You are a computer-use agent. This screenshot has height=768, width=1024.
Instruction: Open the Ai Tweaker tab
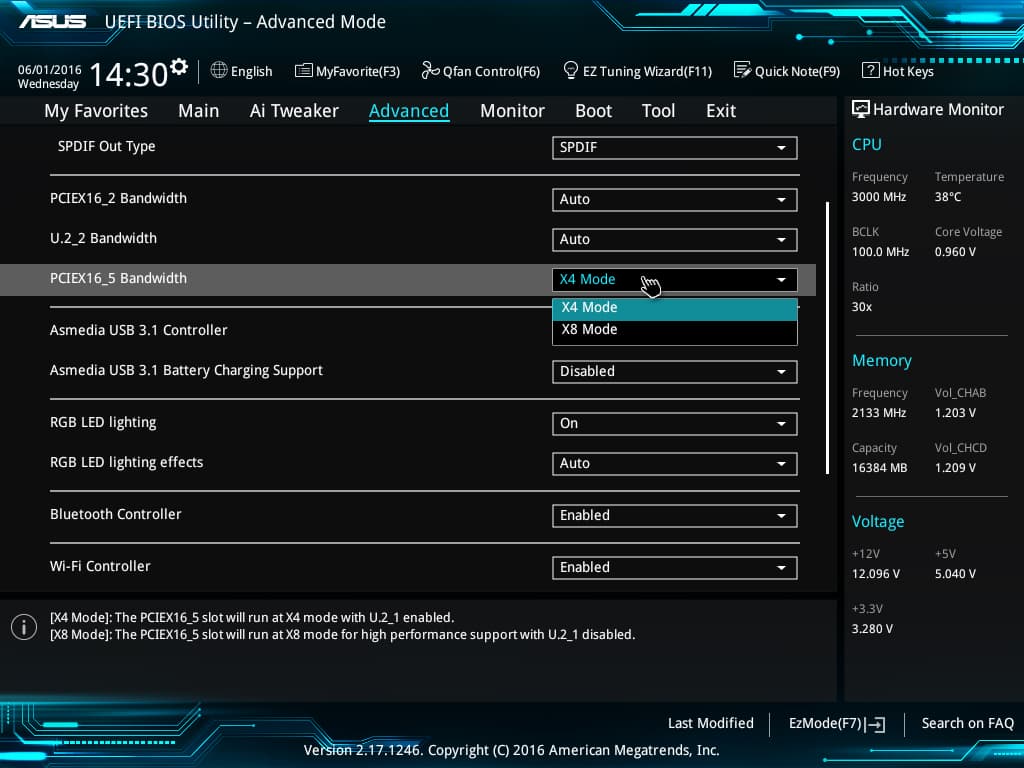click(x=294, y=111)
